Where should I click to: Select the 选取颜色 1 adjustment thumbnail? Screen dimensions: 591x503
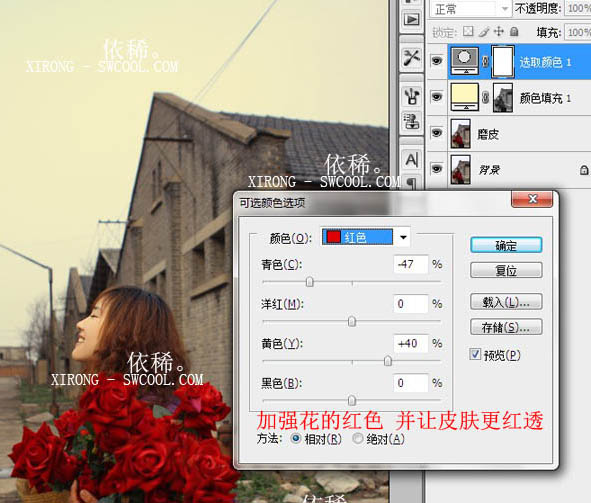[x=465, y=61]
